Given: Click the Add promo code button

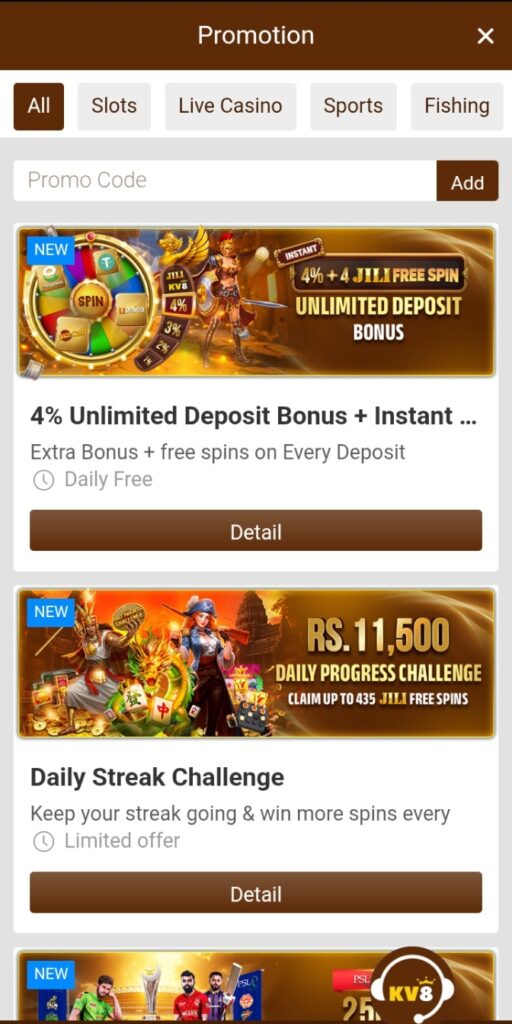Looking at the screenshot, I should pyautogui.click(x=468, y=181).
